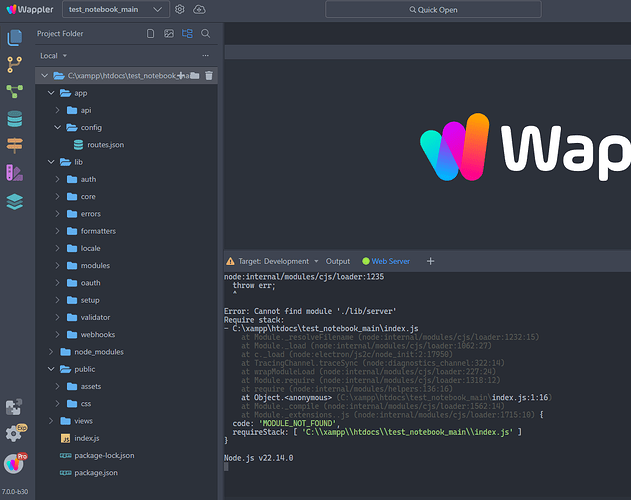Click the project search magnifier icon
631x500 pixels.
coord(206,33)
